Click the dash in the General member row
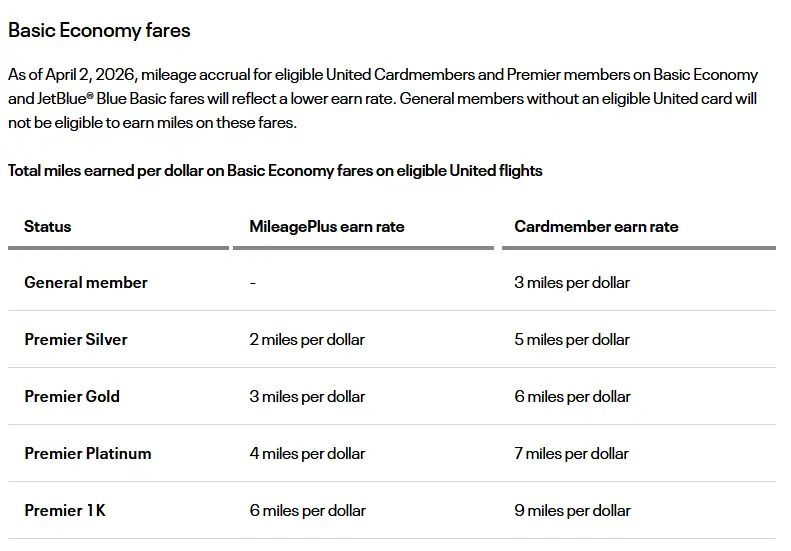The image size is (791, 551). coord(253,283)
